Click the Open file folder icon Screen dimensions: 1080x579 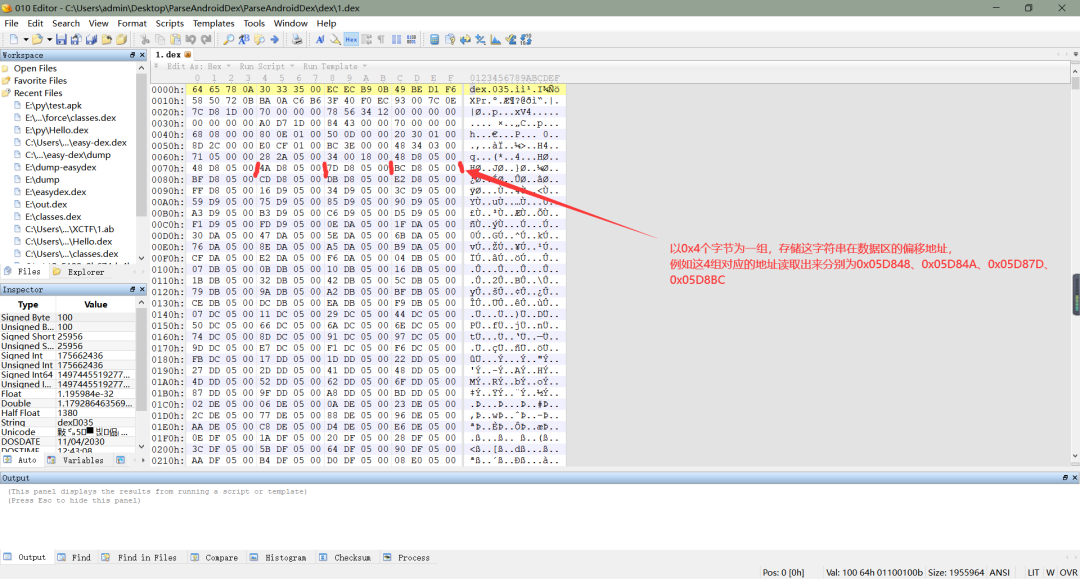click(x=37, y=39)
